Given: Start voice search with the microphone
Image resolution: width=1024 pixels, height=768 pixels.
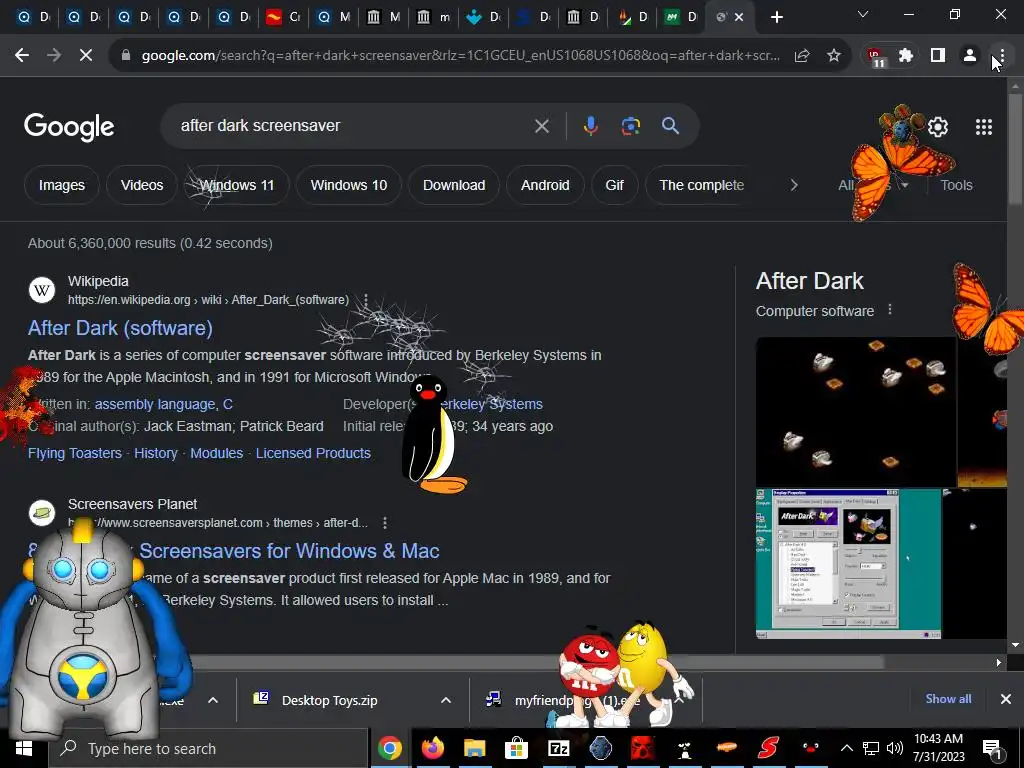Looking at the screenshot, I should tap(590, 125).
